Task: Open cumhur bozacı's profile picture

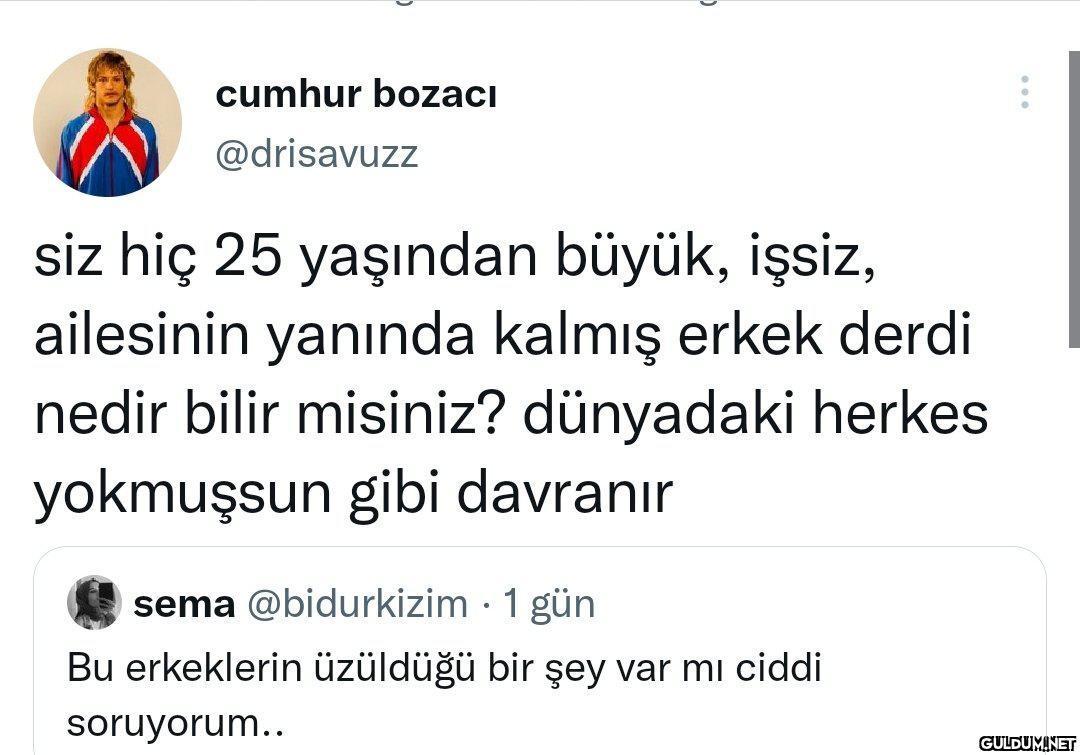Action: [x=107, y=123]
